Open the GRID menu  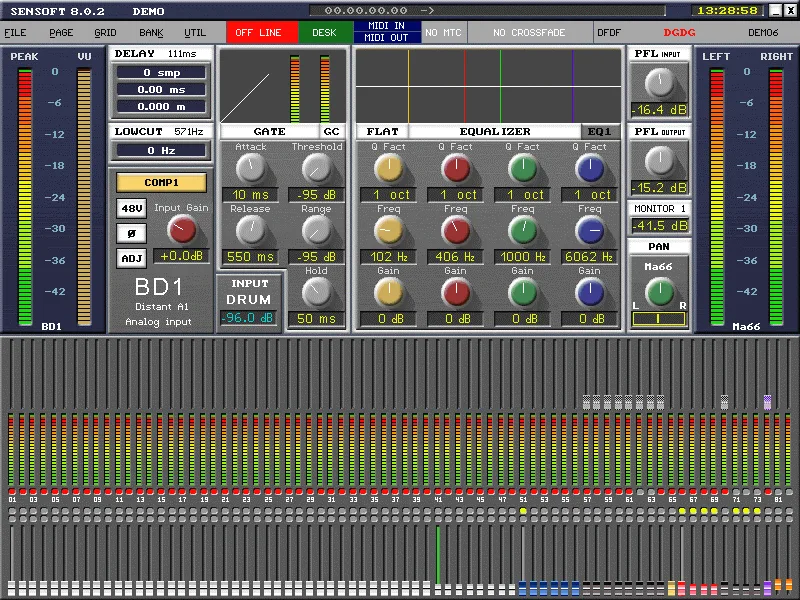pos(105,33)
